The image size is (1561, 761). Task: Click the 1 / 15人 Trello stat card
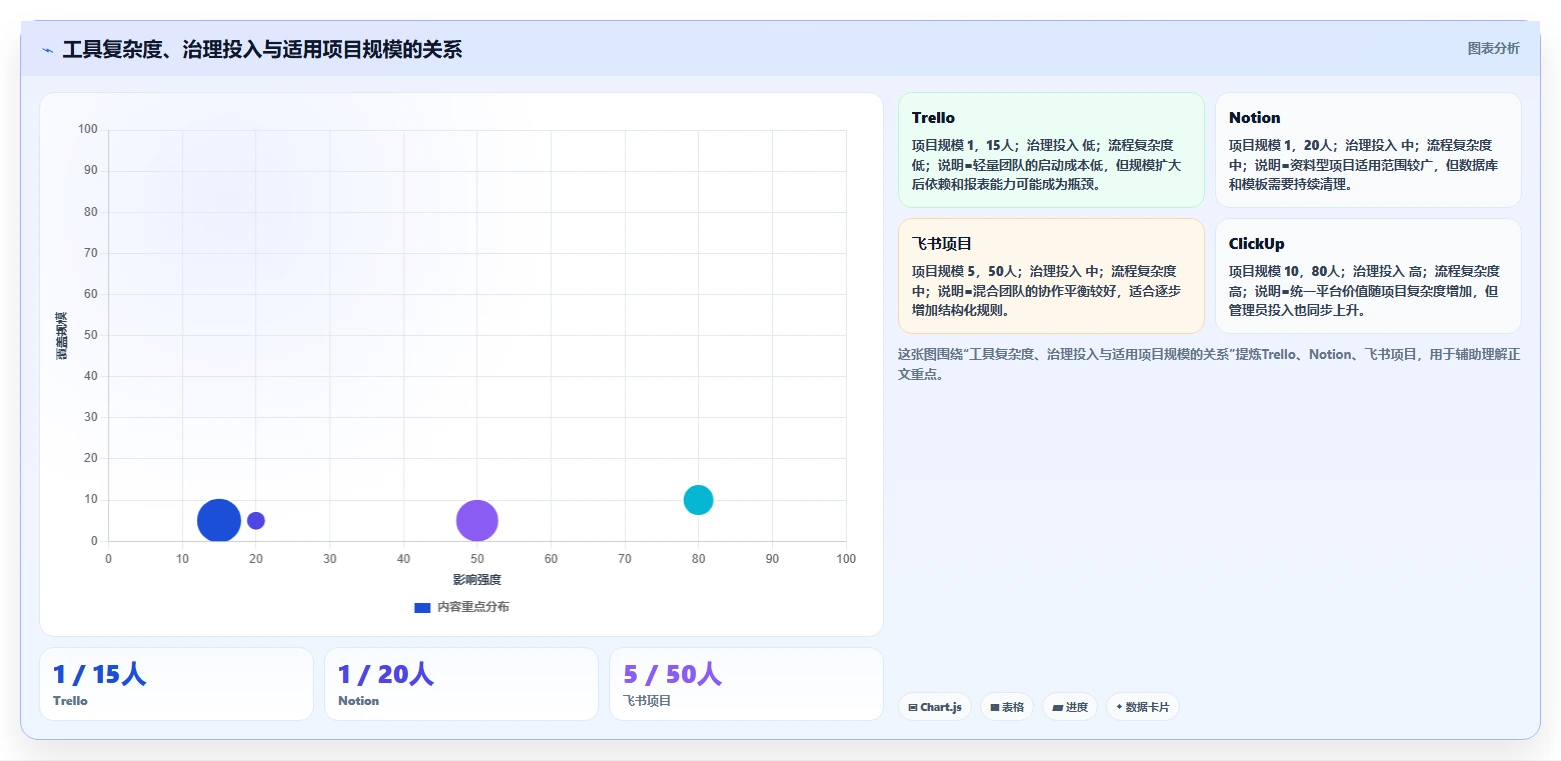(176, 684)
